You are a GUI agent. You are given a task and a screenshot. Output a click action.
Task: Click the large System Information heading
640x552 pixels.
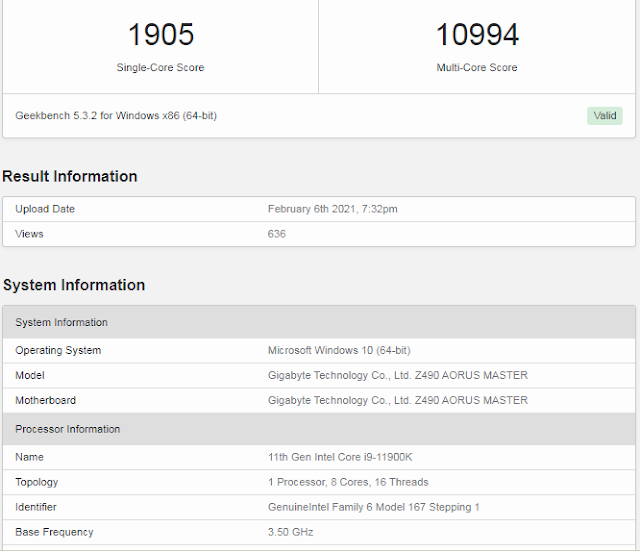[74, 285]
